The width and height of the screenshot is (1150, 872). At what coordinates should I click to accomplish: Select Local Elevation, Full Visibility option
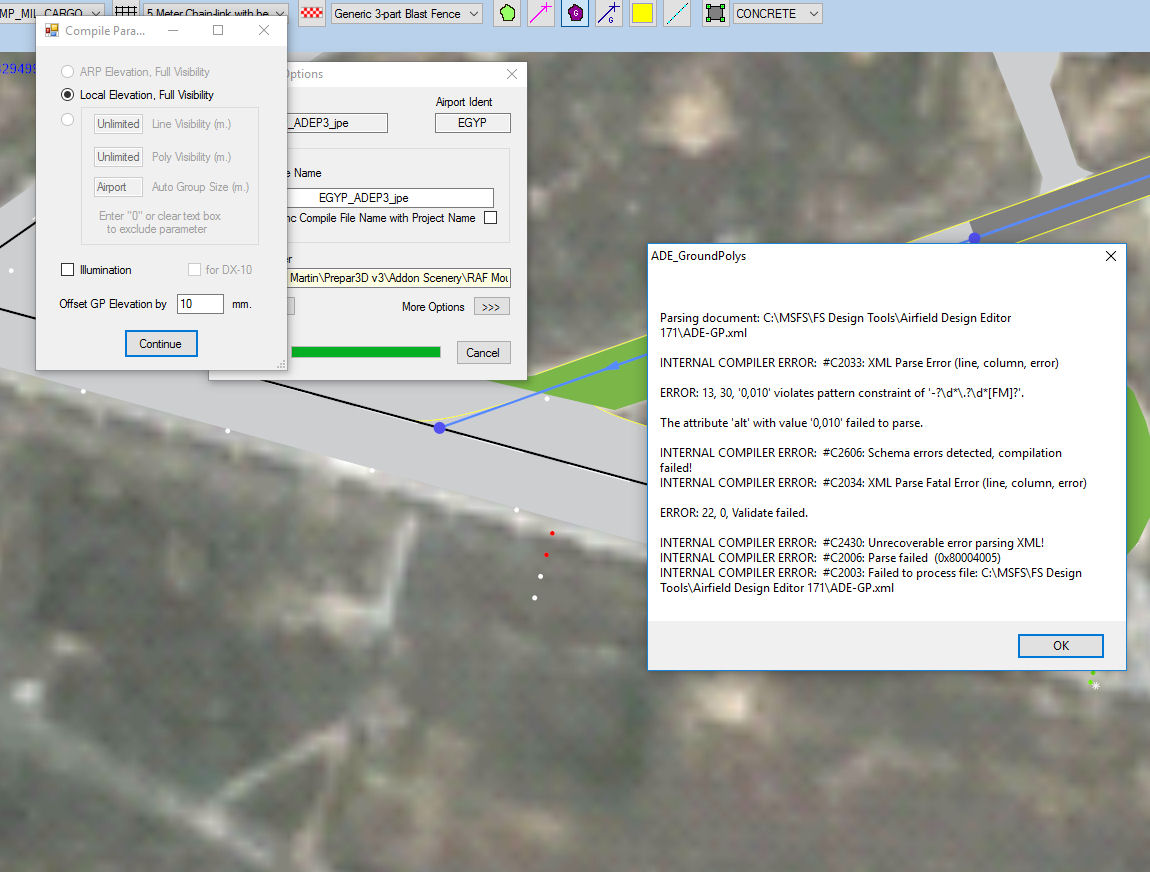(x=68, y=95)
